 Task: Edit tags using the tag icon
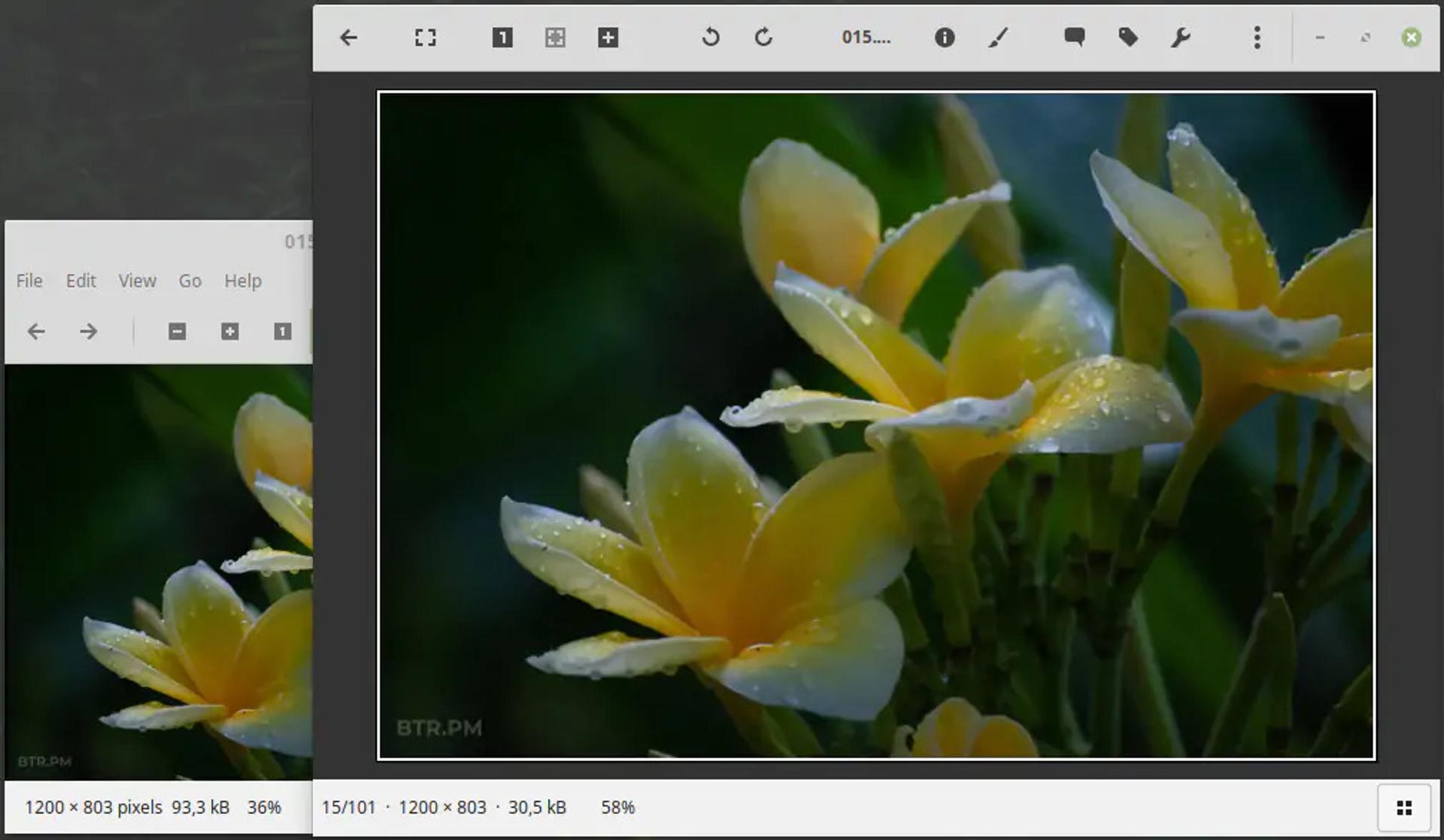pyautogui.click(x=1127, y=38)
